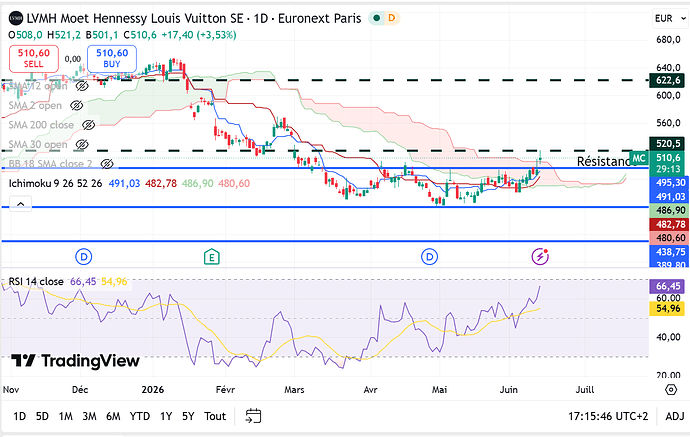
Task: Click the 66,45 purple RSI value label
Action: (x=668, y=286)
